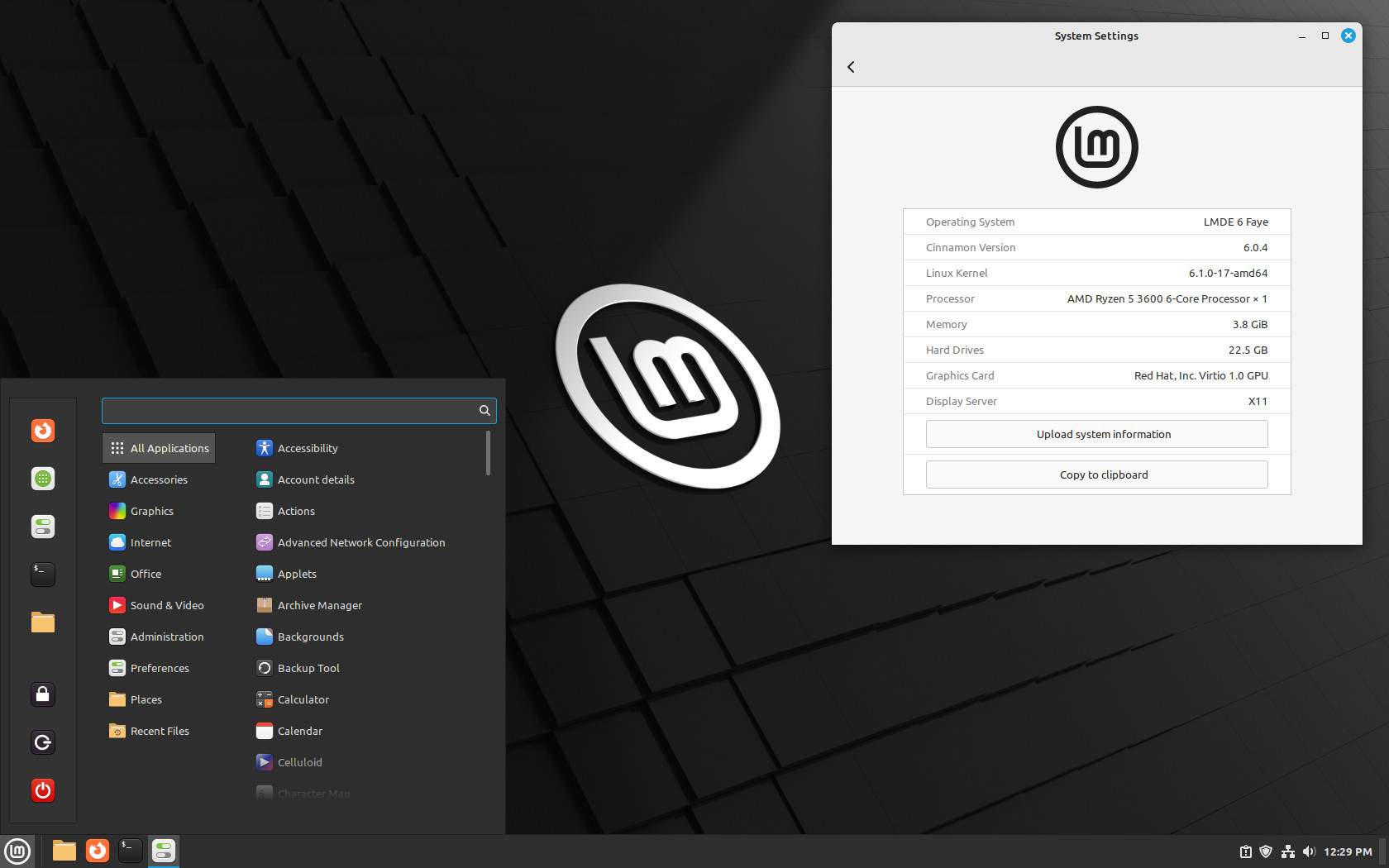
Task: Click the Red Hat Virtio GPU text
Action: (x=1200, y=375)
